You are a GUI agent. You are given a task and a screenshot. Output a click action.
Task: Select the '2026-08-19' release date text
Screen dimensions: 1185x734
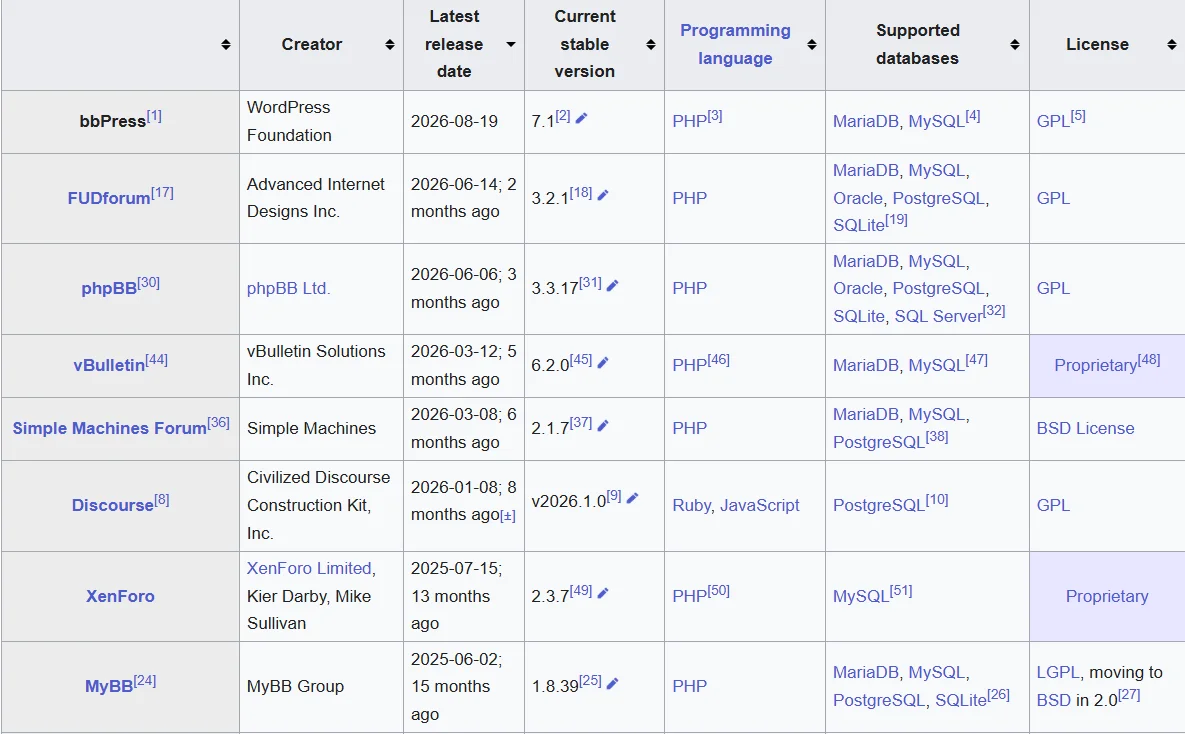point(454,121)
